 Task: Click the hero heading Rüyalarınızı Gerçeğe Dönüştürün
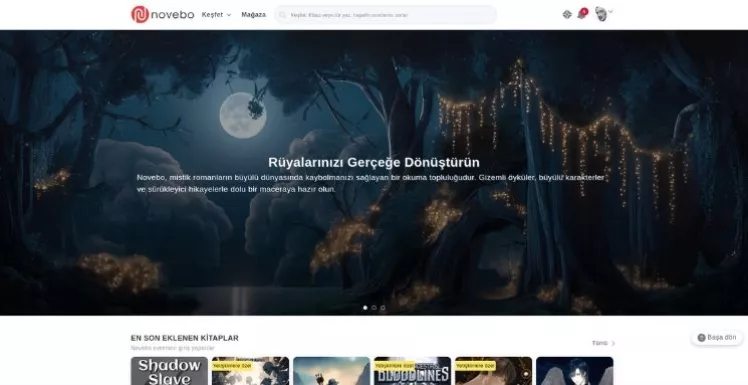[x=374, y=162]
